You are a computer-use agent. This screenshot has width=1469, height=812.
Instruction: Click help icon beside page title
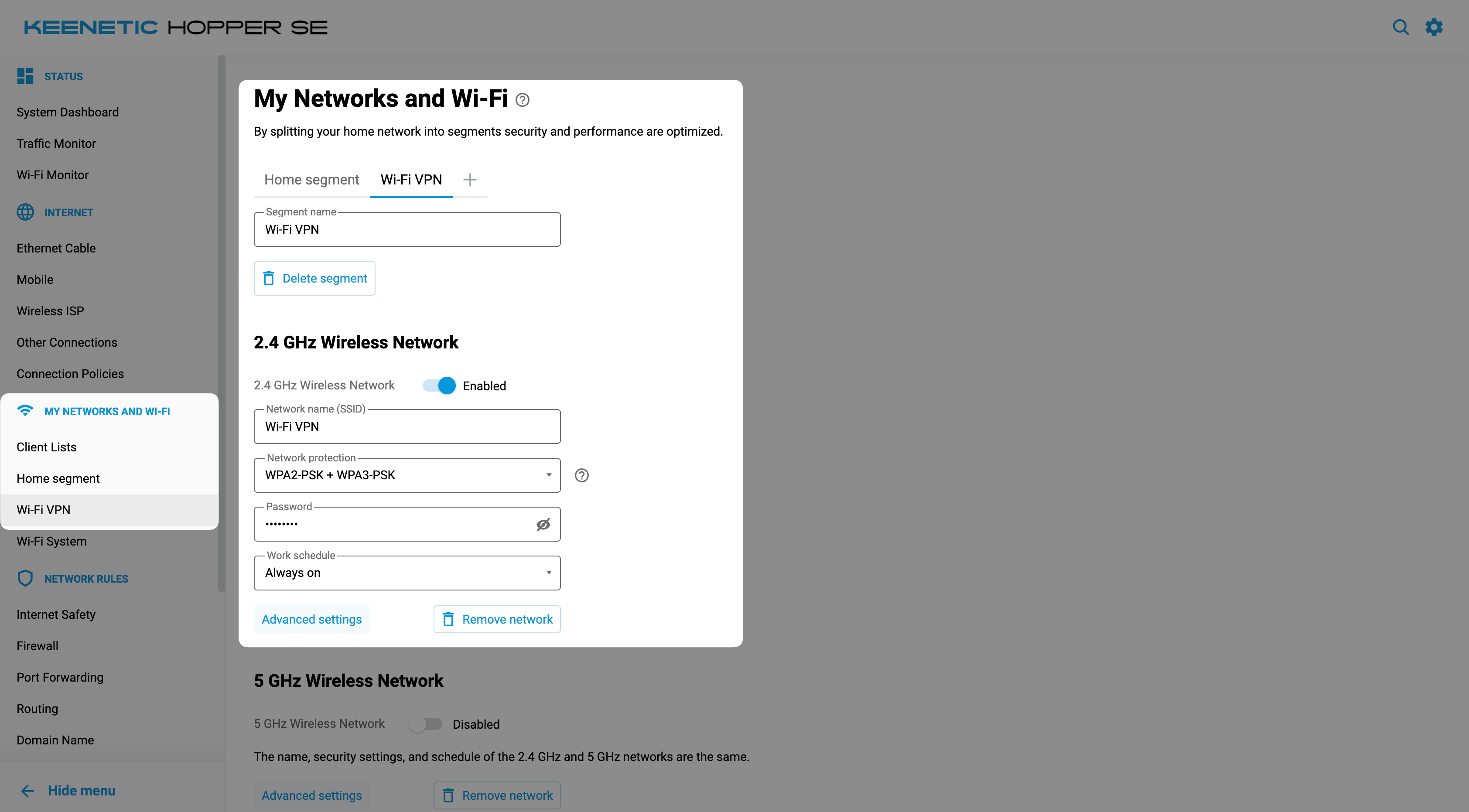[x=522, y=100]
